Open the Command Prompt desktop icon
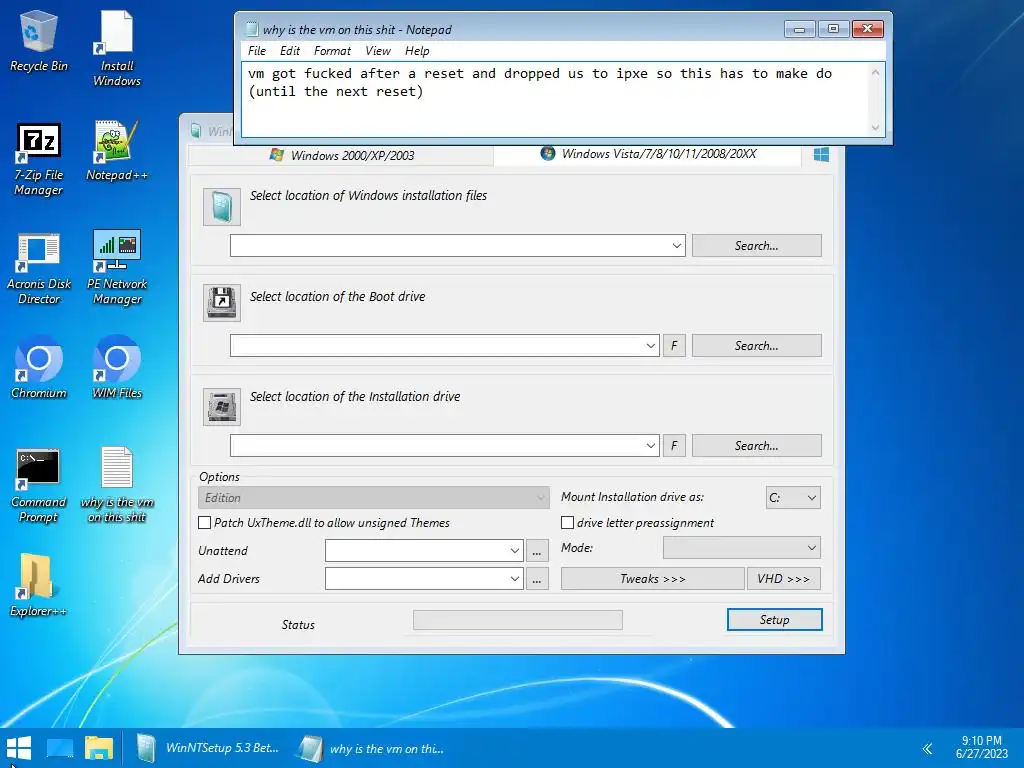 39,486
